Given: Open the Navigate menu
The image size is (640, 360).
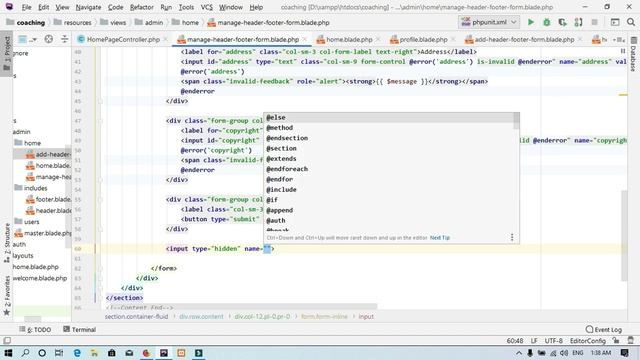Looking at the screenshot, I should (x=88, y=7).
